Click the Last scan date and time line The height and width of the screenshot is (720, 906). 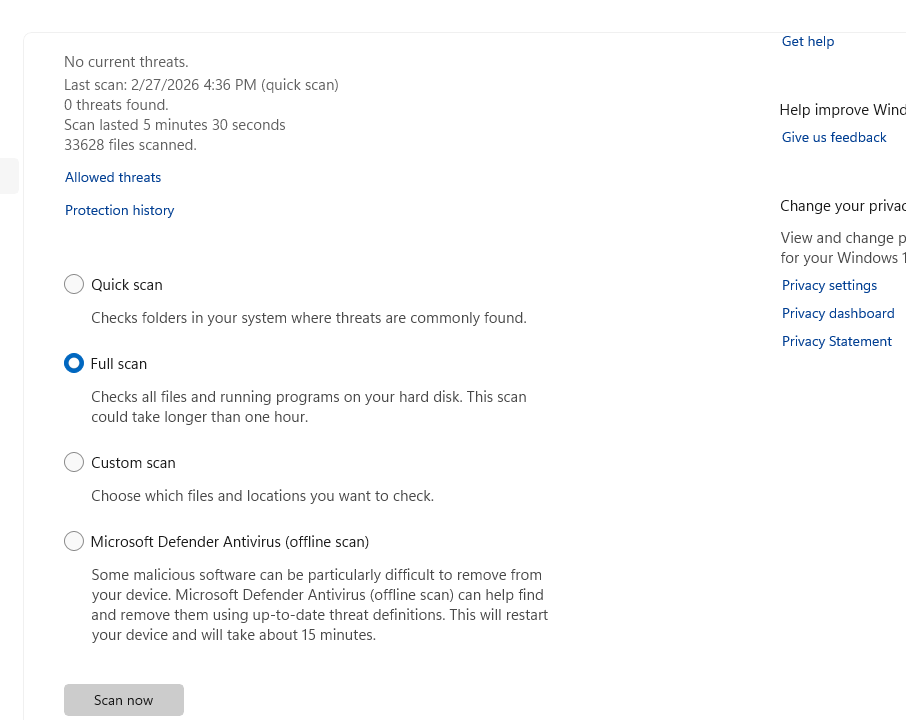pos(201,85)
